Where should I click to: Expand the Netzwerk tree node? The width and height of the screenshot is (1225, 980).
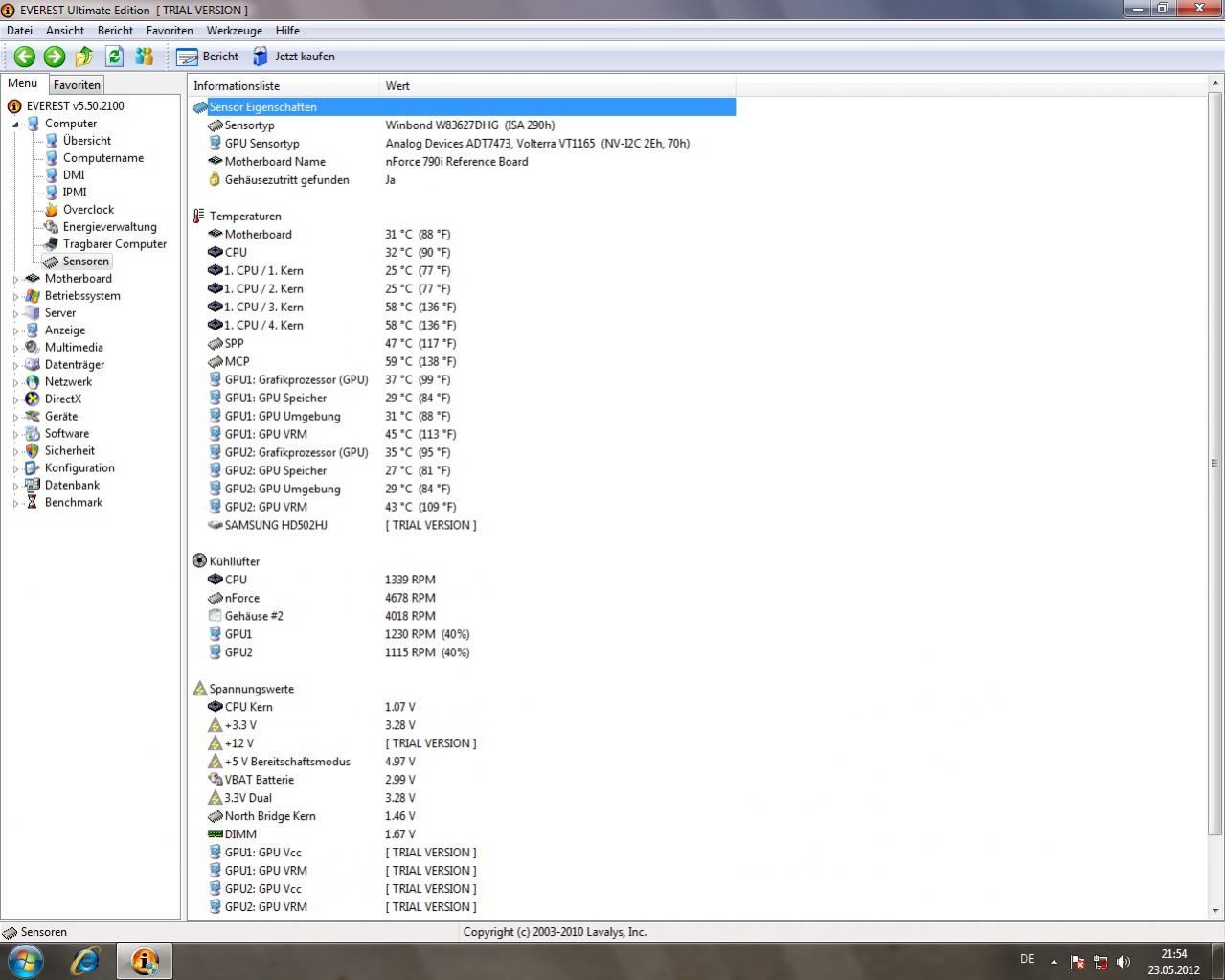point(16,382)
